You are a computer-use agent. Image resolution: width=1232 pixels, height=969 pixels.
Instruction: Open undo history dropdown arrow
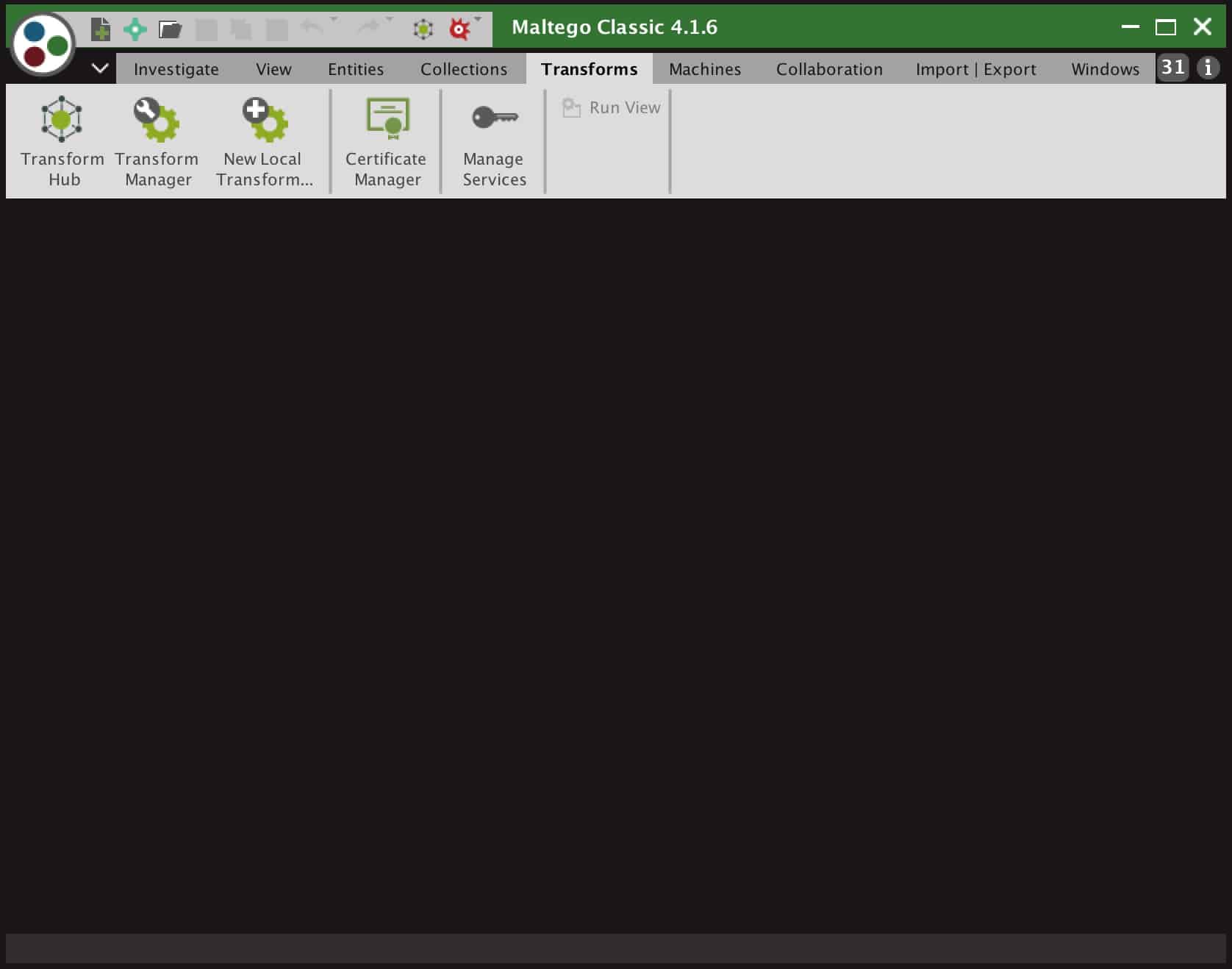pos(334,19)
